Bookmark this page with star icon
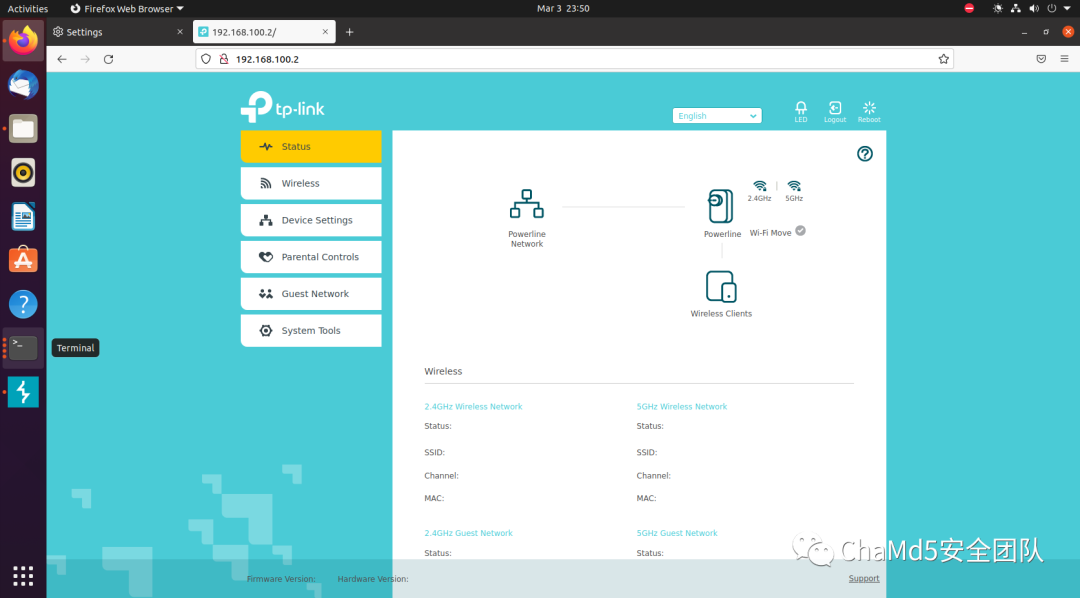1080x598 pixels. coord(944,59)
